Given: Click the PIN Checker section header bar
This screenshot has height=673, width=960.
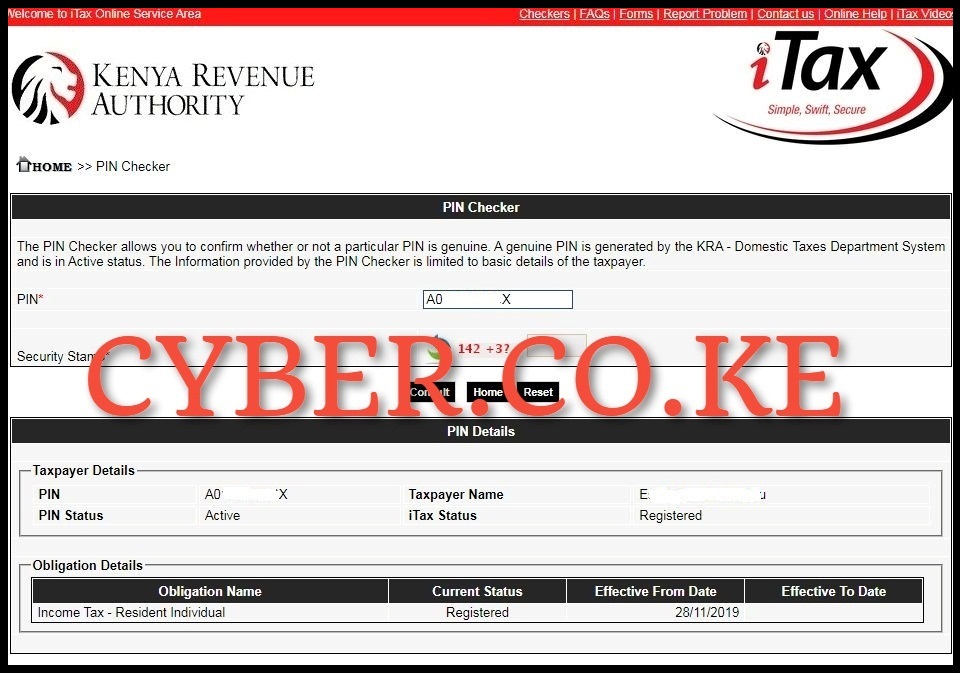Looking at the screenshot, I should (481, 207).
